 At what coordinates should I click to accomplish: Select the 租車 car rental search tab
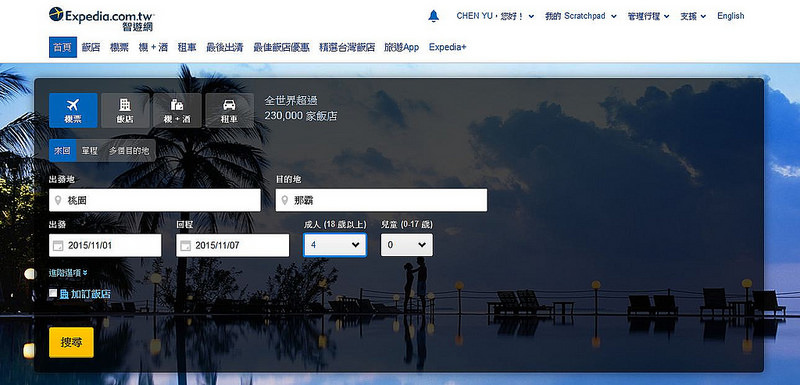[229, 110]
